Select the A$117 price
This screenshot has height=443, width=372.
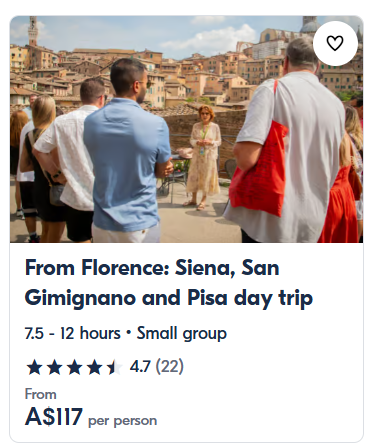pyautogui.click(x=54, y=417)
